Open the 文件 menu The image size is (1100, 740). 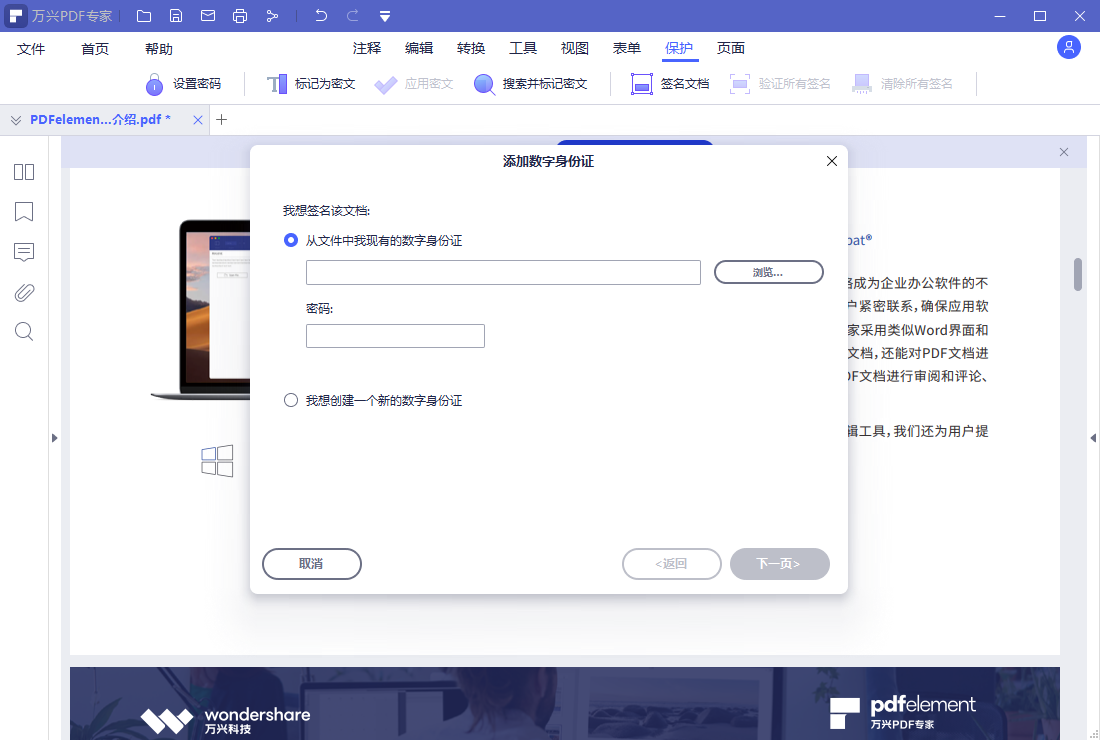[31, 47]
